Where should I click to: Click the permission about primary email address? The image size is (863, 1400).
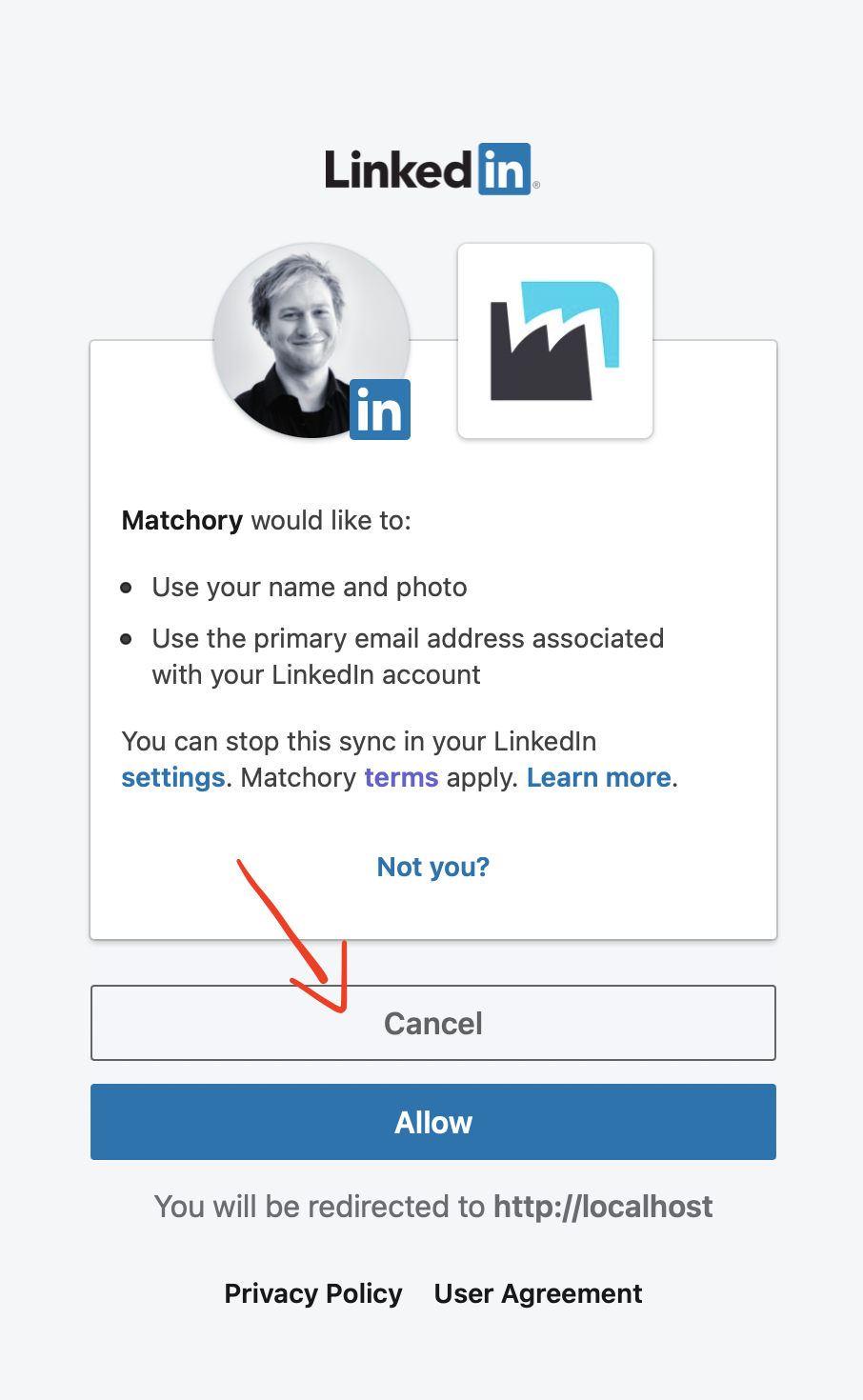(407, 656)
